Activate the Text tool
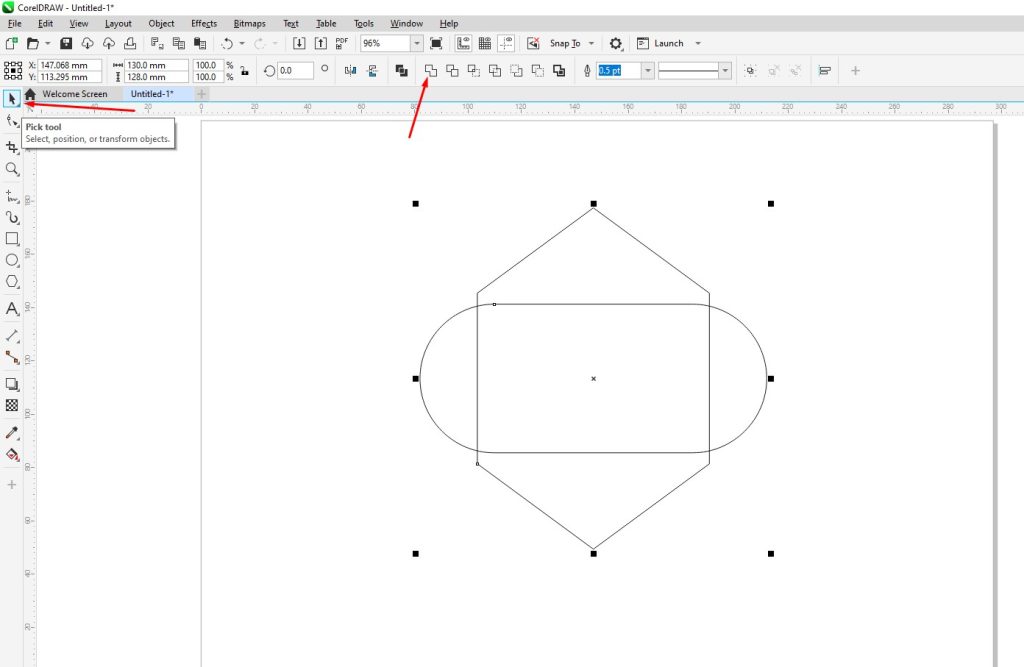The width and height of the screenshot is (1024, 667). (x=13, y=309)
